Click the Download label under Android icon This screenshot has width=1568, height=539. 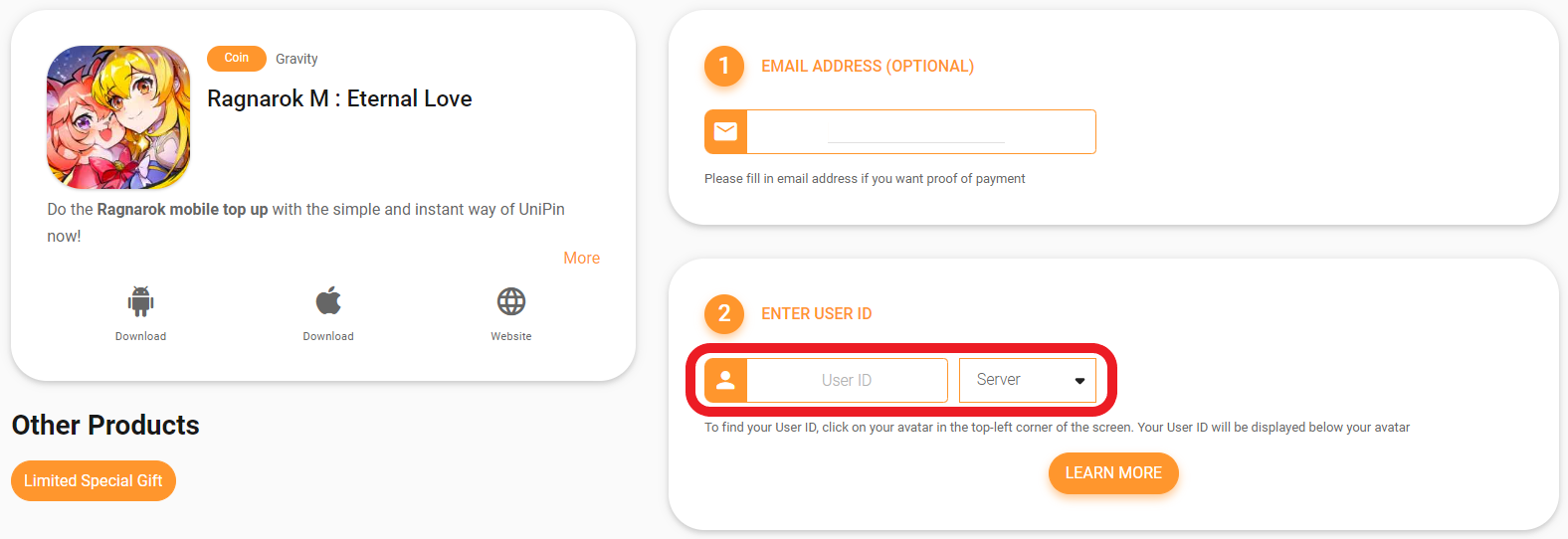pyautogui.click(x=140, y=336)
